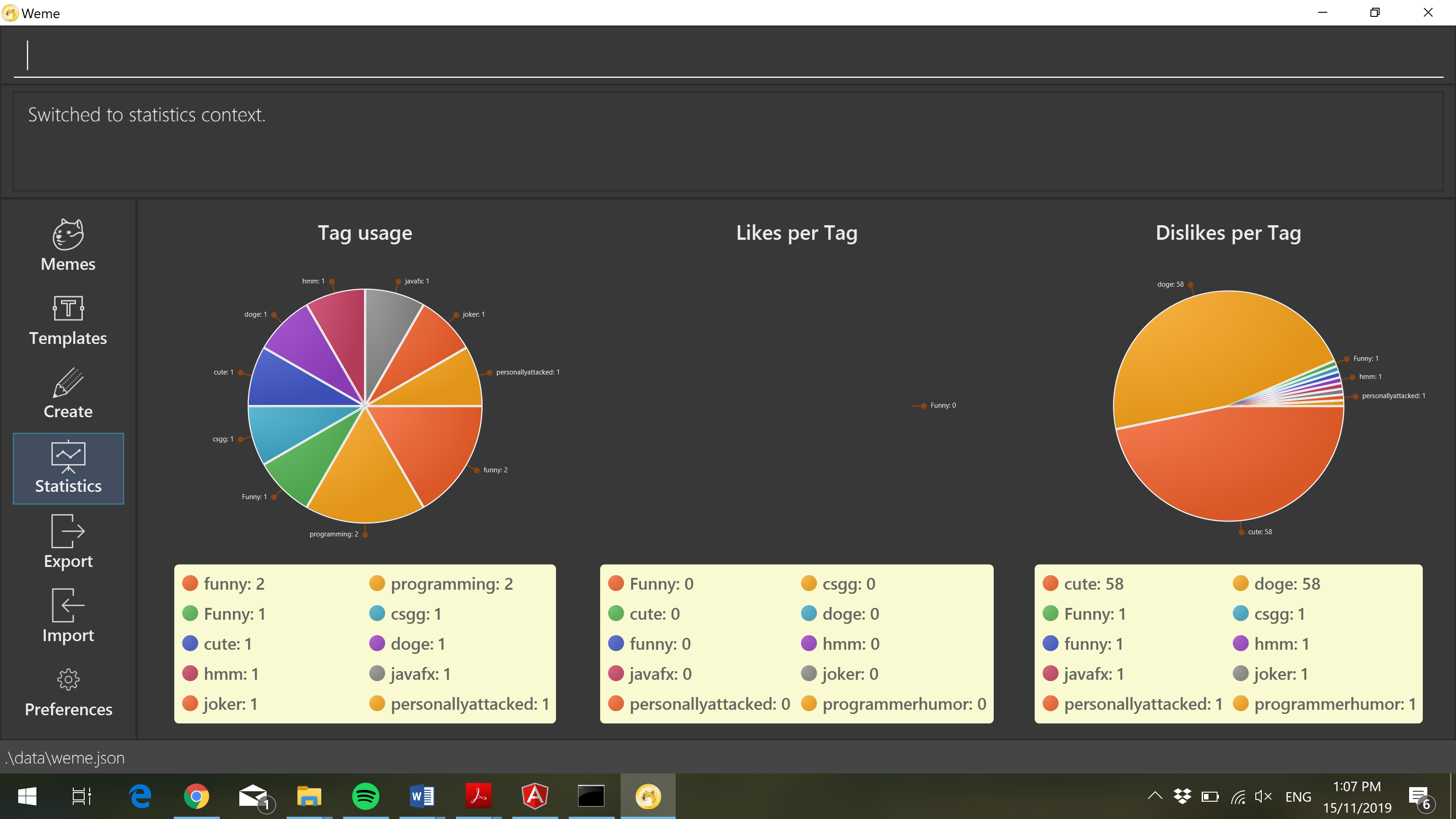Click the doge: 58 legend color dot

[x=1240, y=583]
